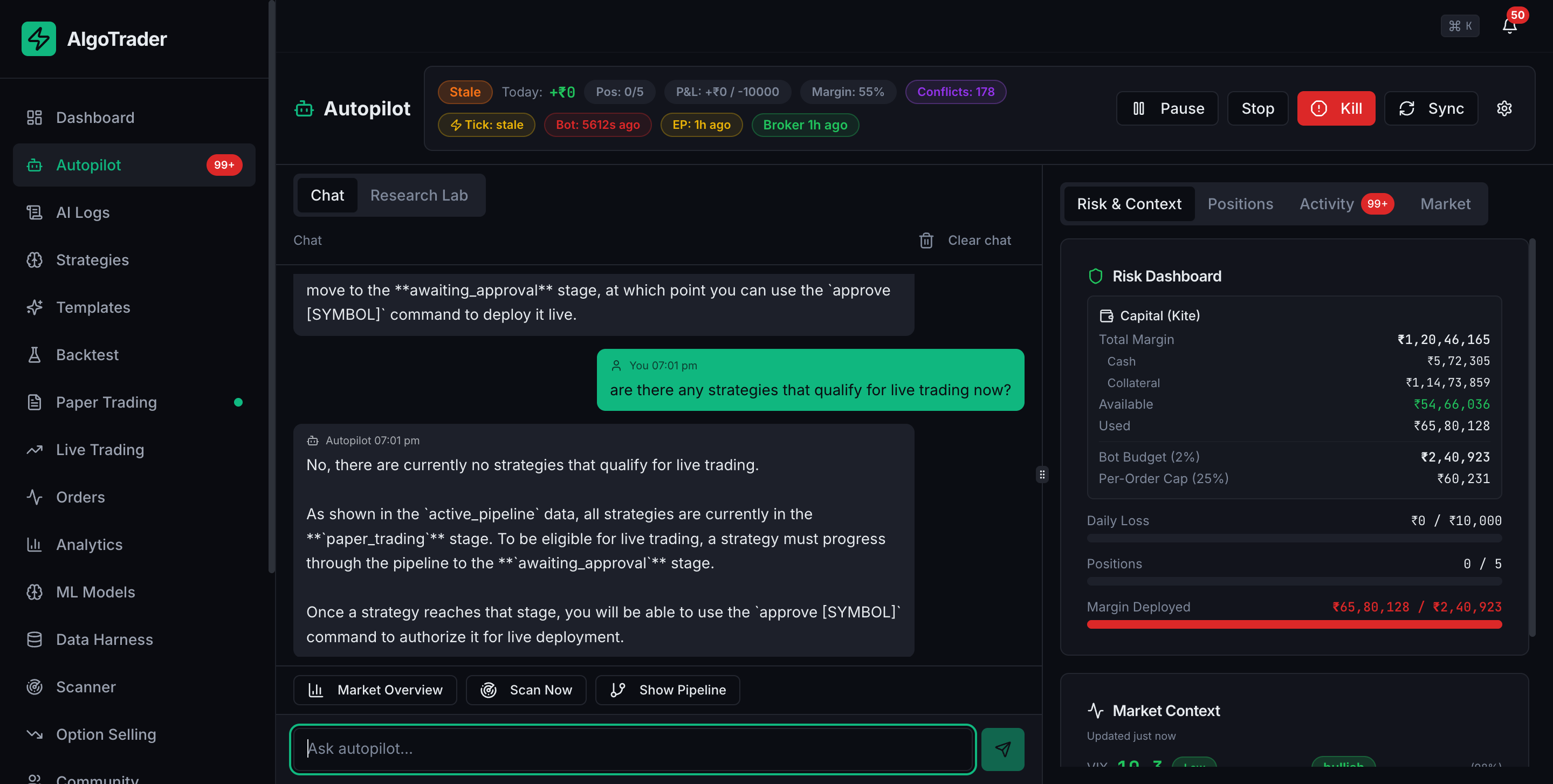The image size is (1553, 784).
Task: Click the AlgoTrader lightning logo
Action: click(39, 39)
